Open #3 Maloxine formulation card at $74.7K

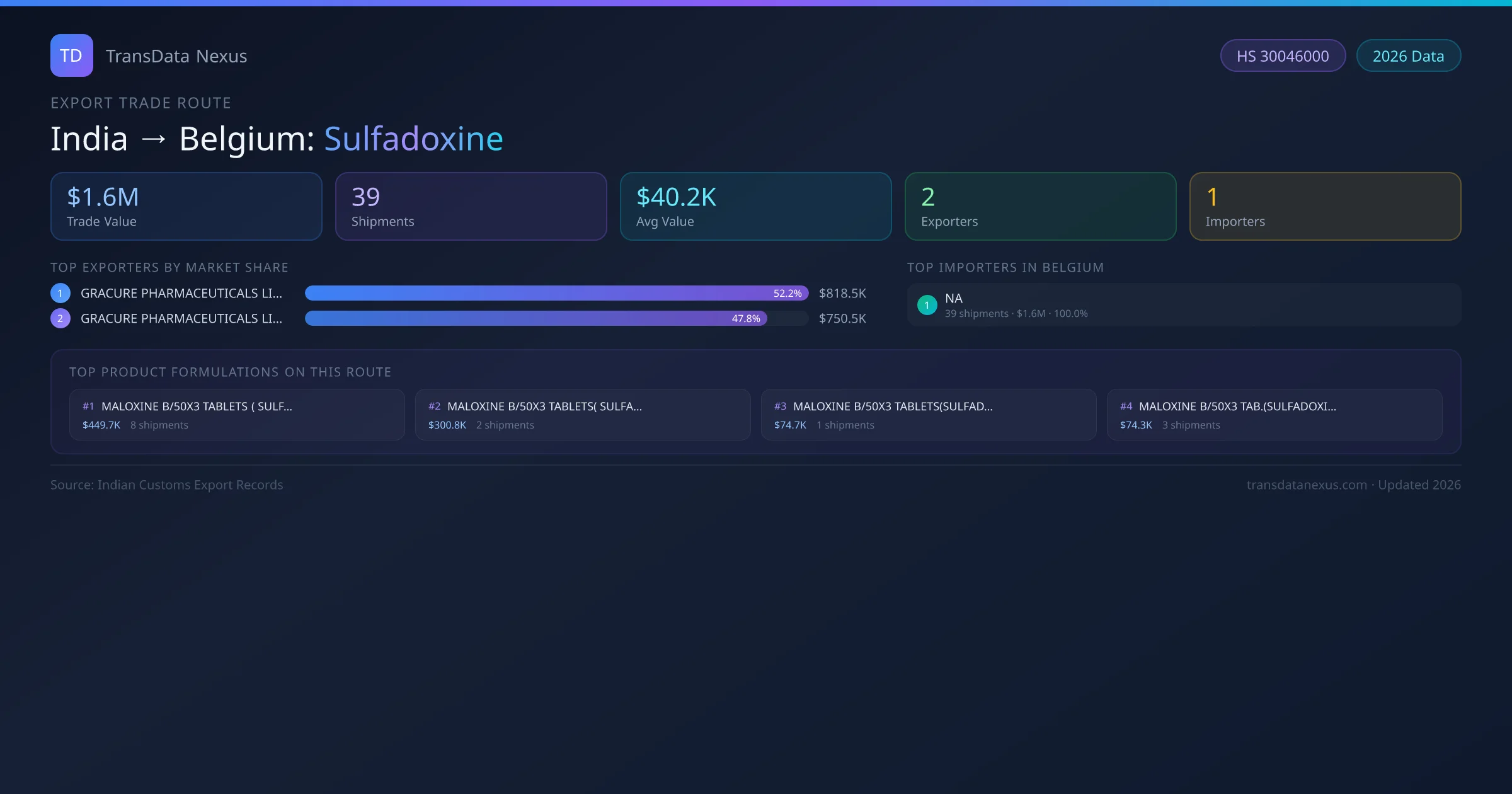(929, 415)
